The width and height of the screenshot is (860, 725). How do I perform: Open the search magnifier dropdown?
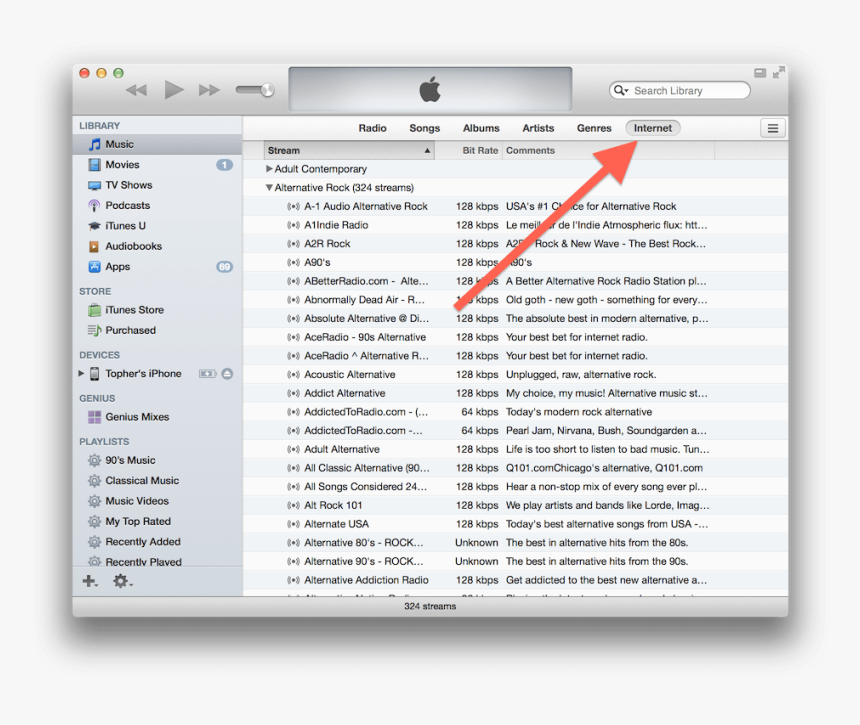tap(620, 90)
